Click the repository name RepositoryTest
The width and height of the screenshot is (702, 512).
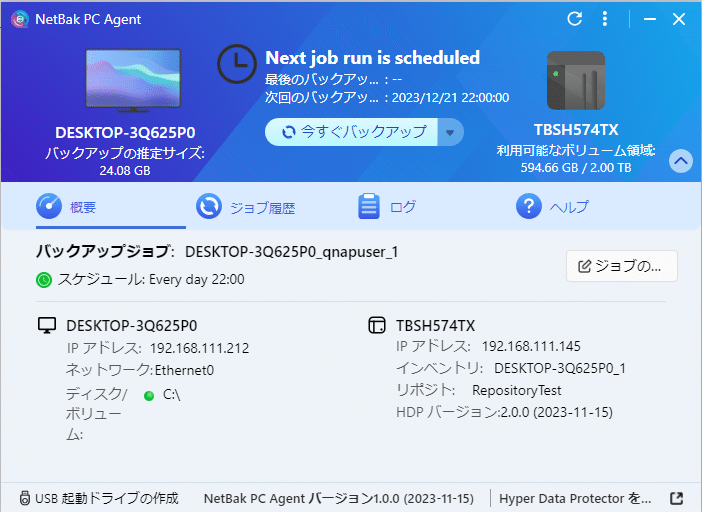tap(517, 390)
